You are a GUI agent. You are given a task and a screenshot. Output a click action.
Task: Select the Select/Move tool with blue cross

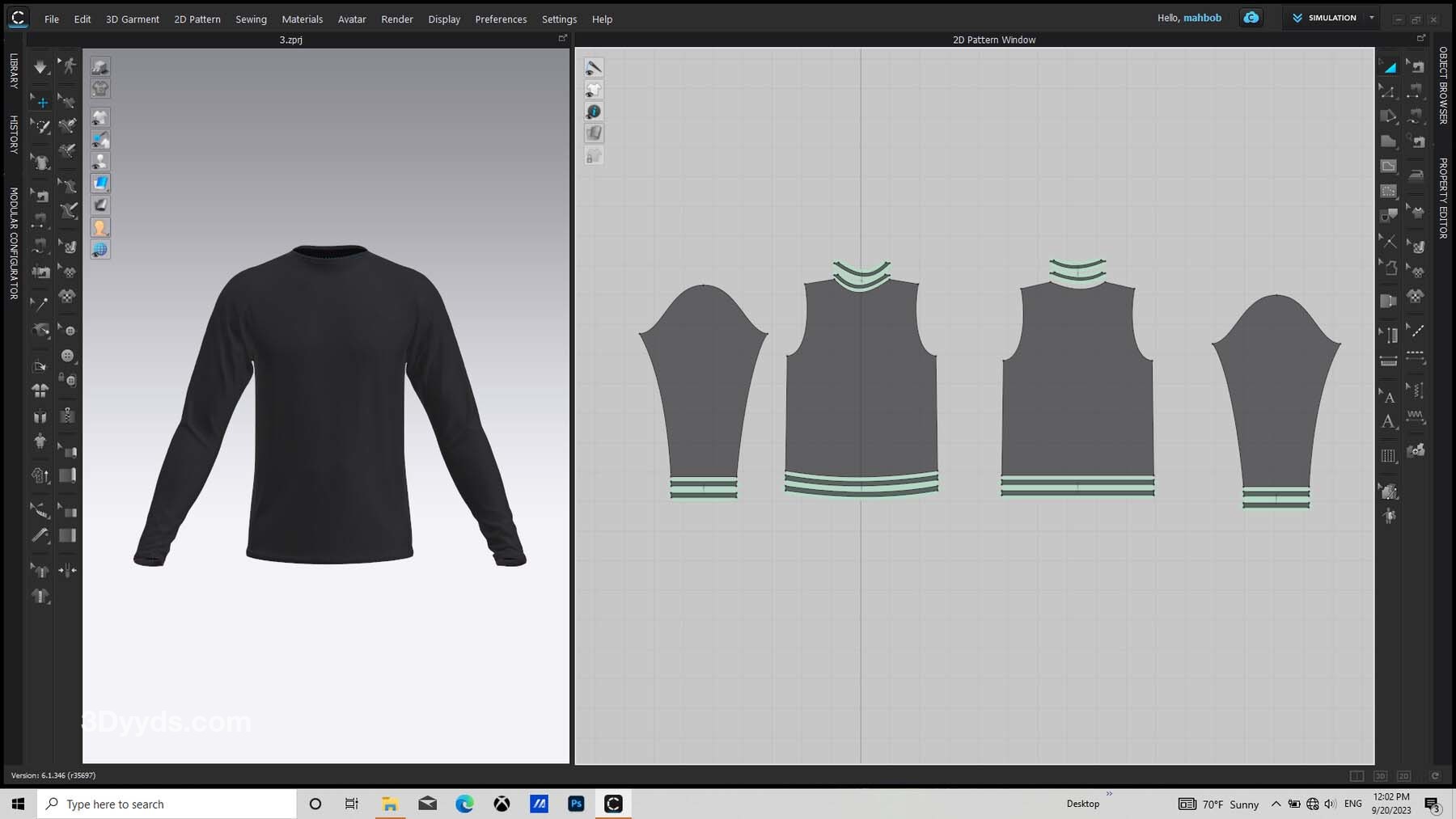click(40, 102)
